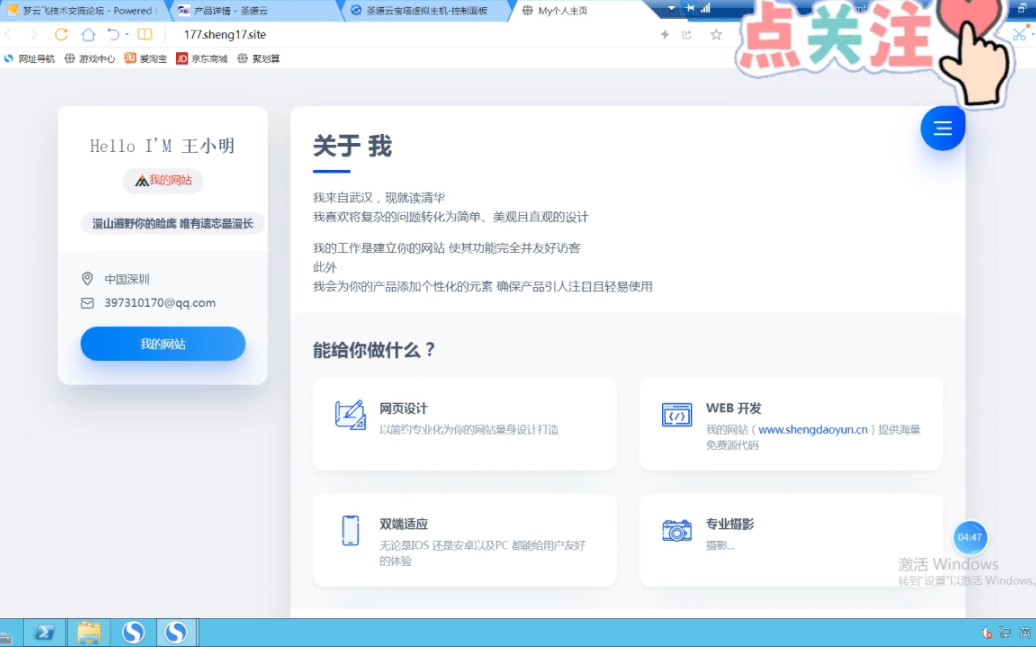Click the 专业摄影 camera icon

point(676,528)
